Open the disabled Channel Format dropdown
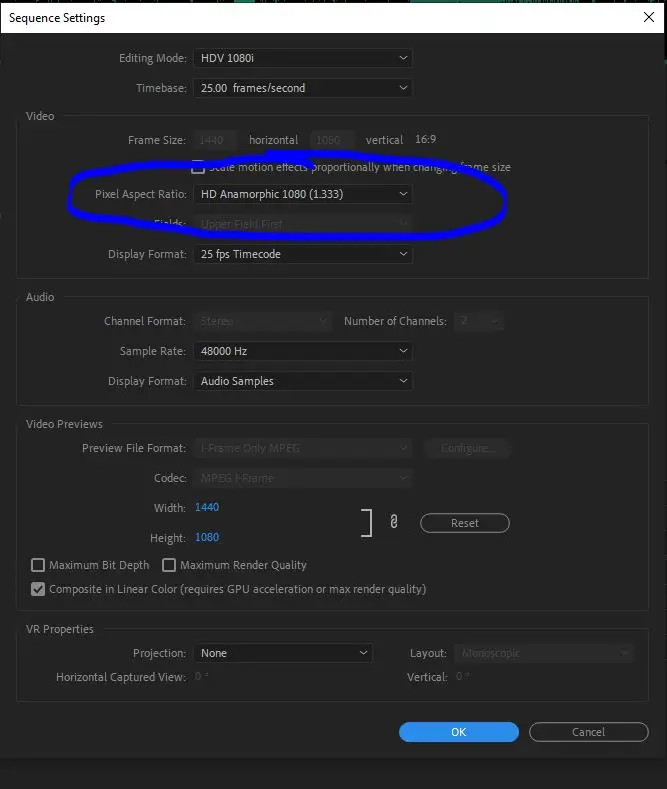667x789 pixels. pos(263,321)
